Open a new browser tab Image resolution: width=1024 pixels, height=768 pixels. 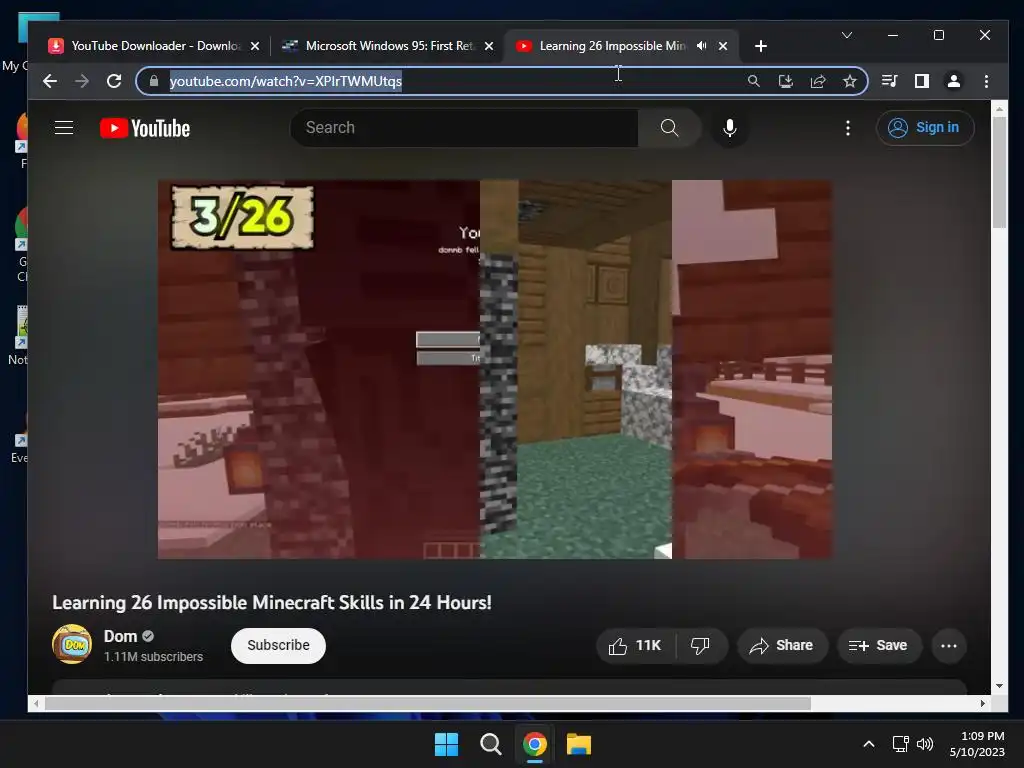coord(761,46)
